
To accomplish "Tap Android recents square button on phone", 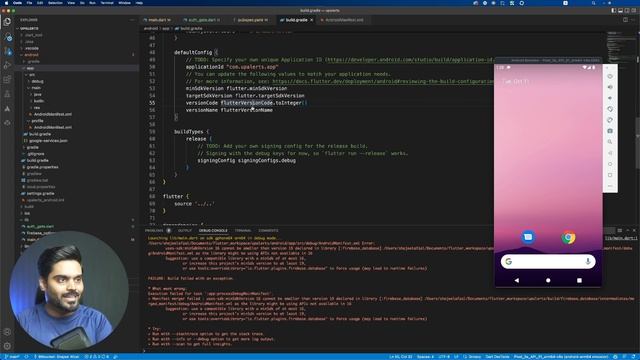I will 579,280.
